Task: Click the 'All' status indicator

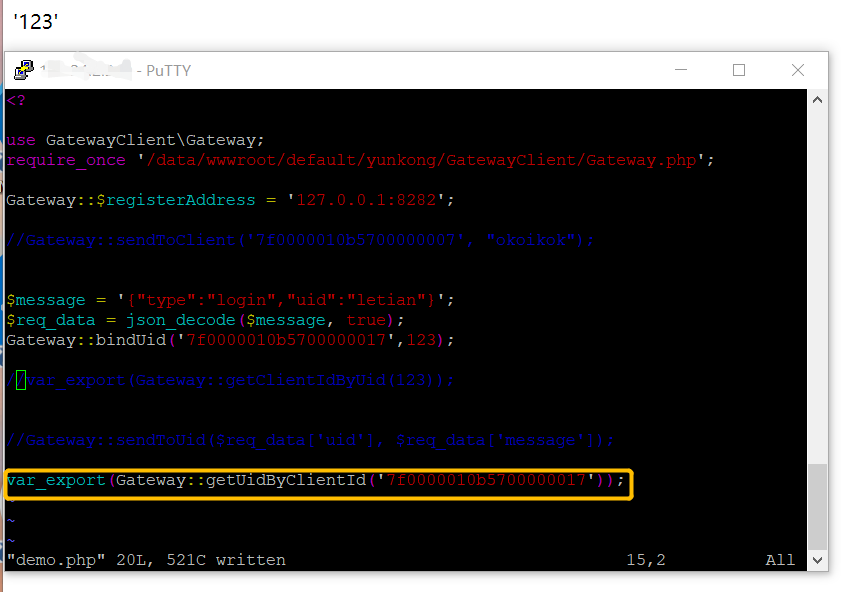Action: pos(780,560)
